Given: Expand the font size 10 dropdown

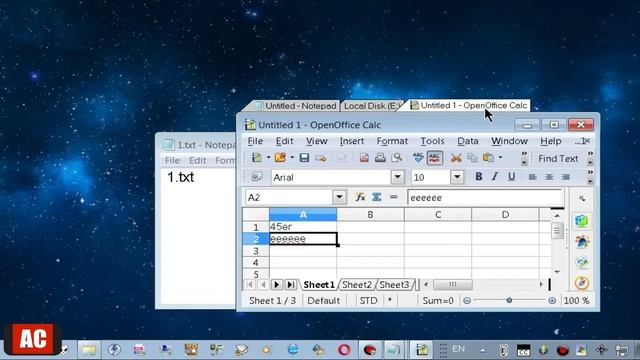Looking at the screenshot, I should (x=457, y=177).
